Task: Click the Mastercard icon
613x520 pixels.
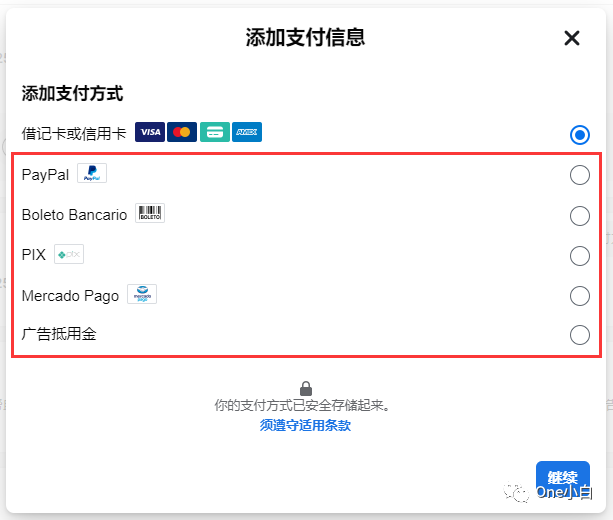Action: pyautogui.click(x=182, y=132)
